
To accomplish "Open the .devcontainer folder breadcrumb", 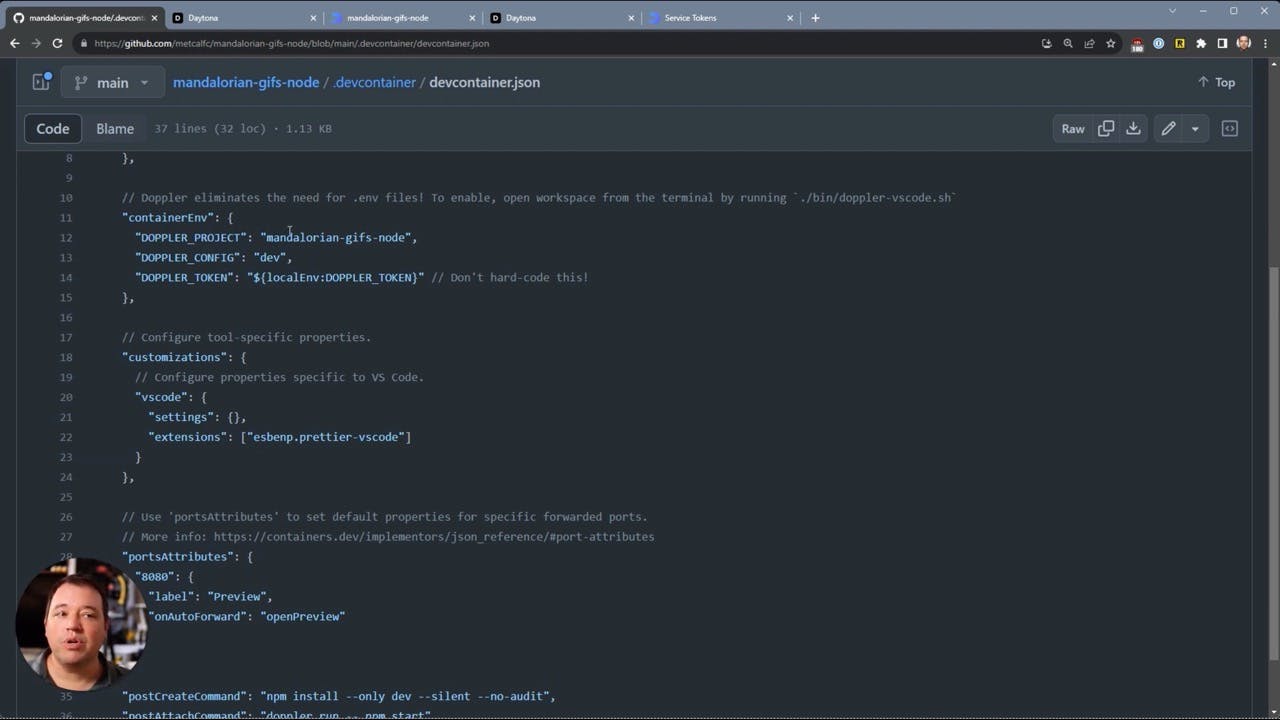I will 374,82.
